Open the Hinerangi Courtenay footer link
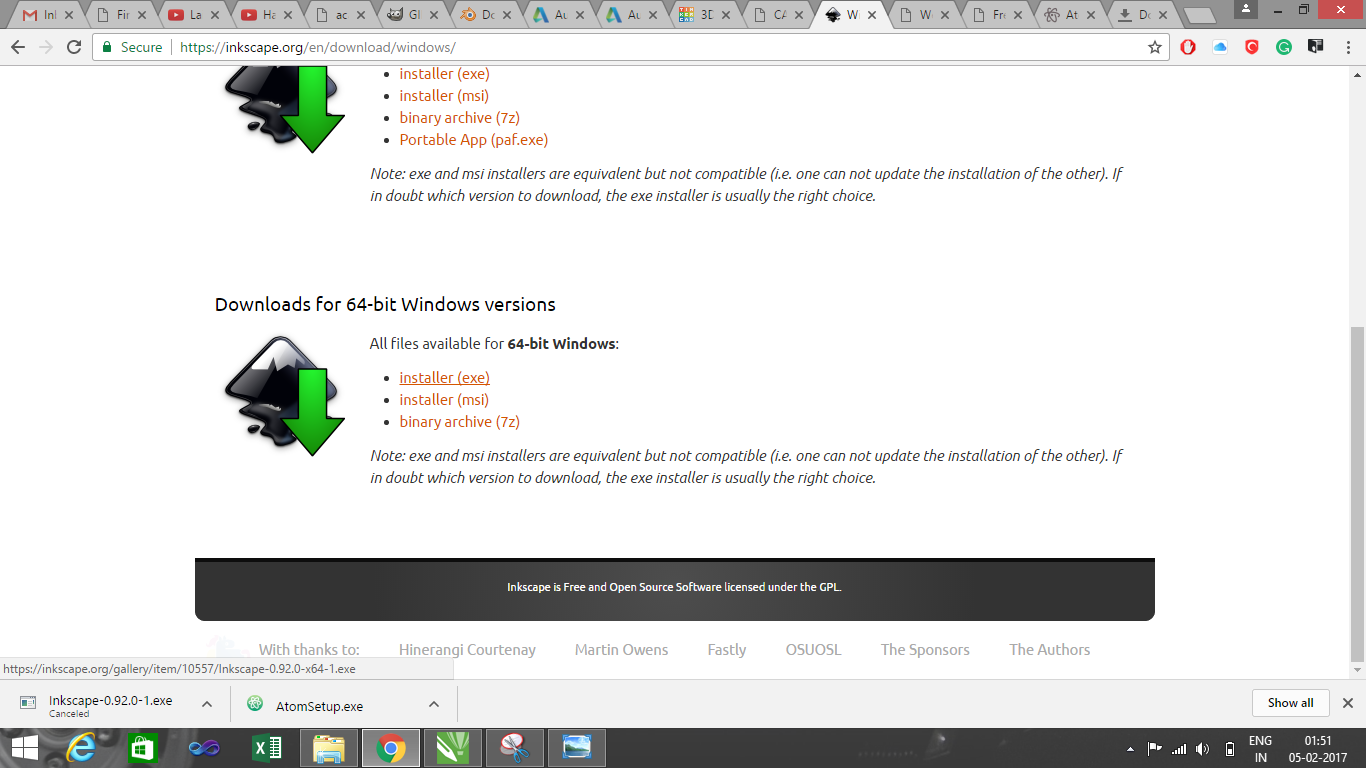The width and height of the screenshot is (1366, 768). [x=467, y=650]
